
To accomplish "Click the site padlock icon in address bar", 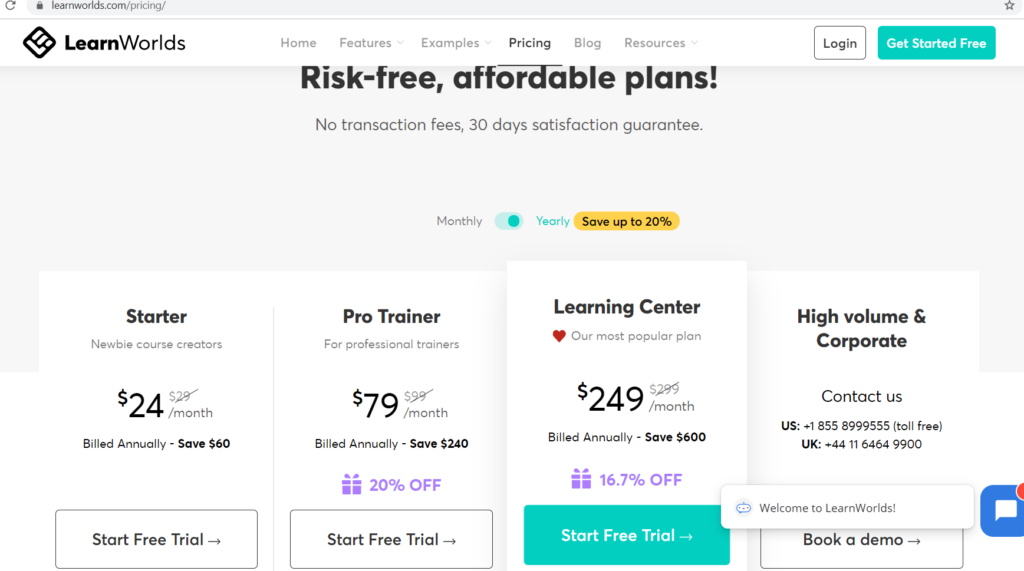I will point(39,5).
